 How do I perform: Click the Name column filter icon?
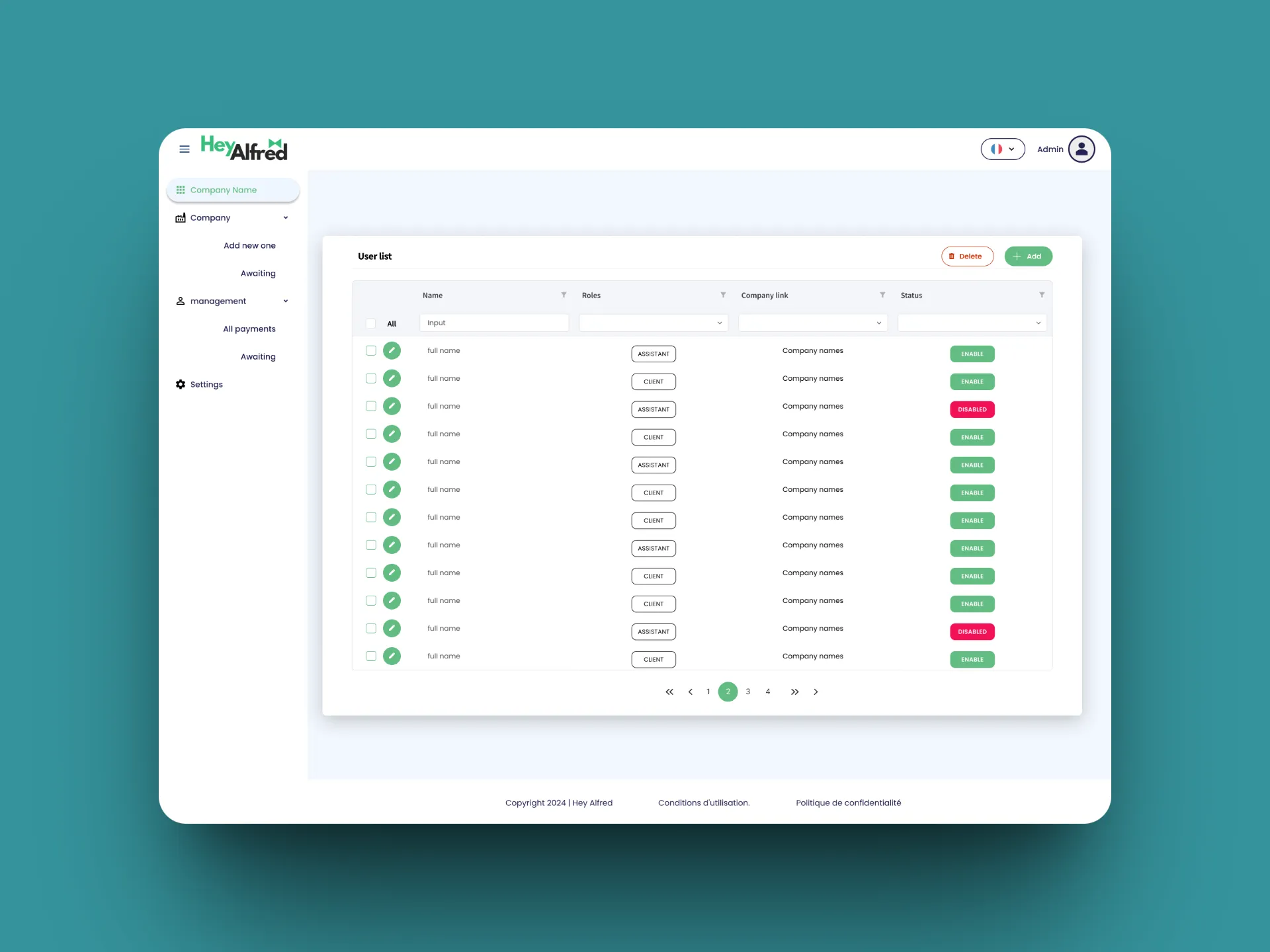point(564,295)
